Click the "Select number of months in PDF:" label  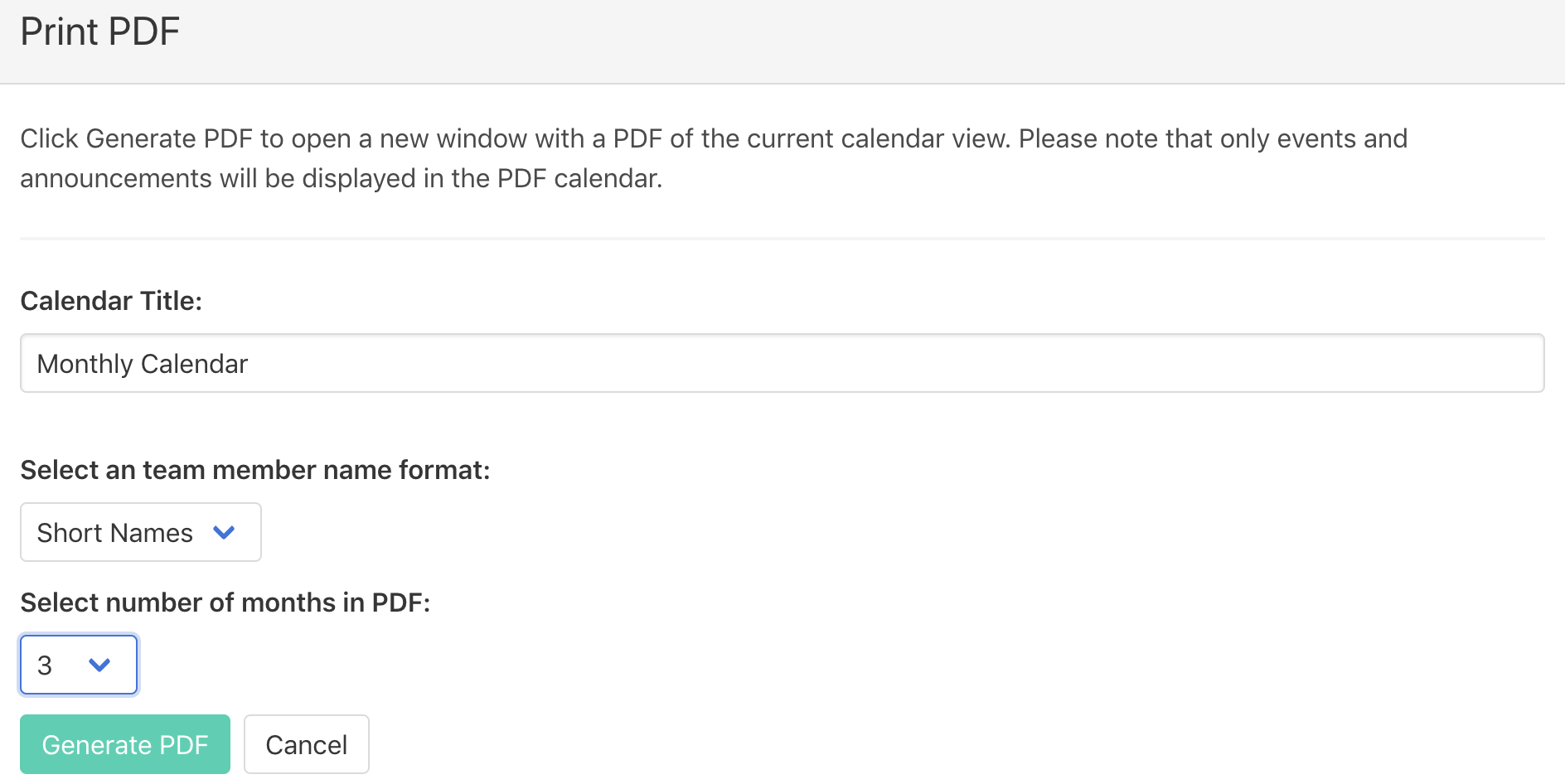[x=225, y=603]
